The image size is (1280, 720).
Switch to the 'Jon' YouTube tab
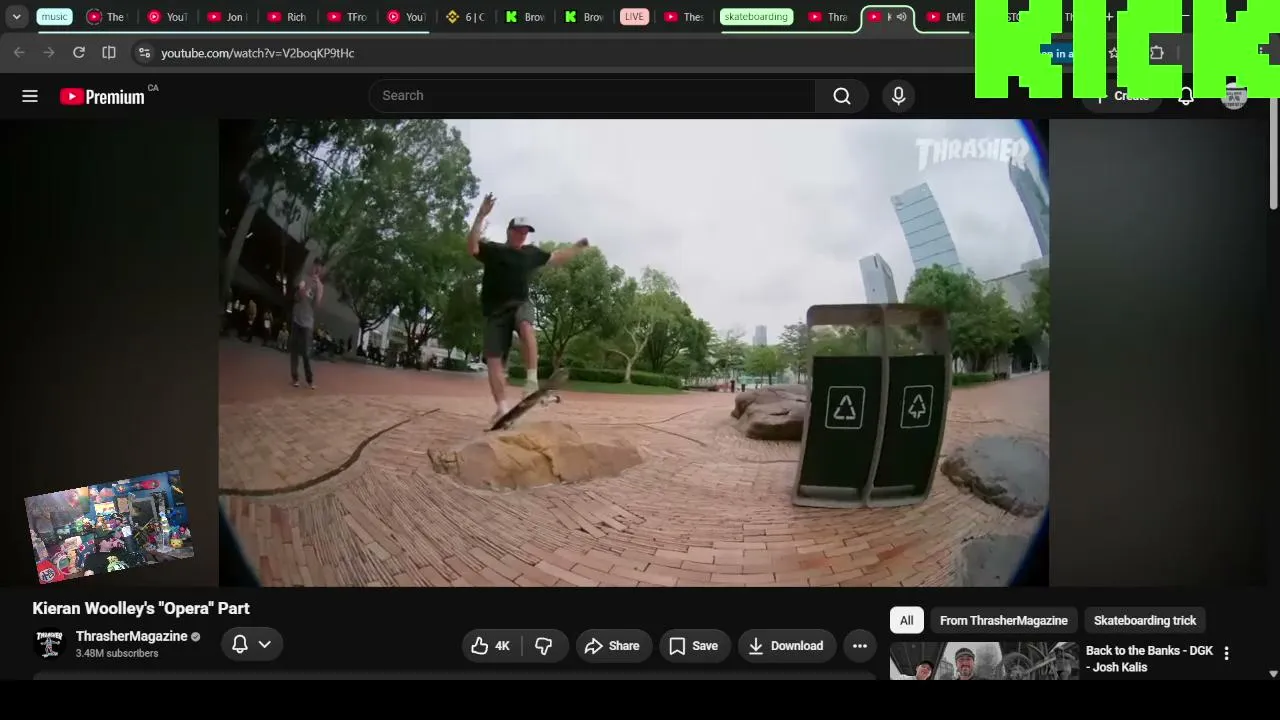[x=226, y=17]
